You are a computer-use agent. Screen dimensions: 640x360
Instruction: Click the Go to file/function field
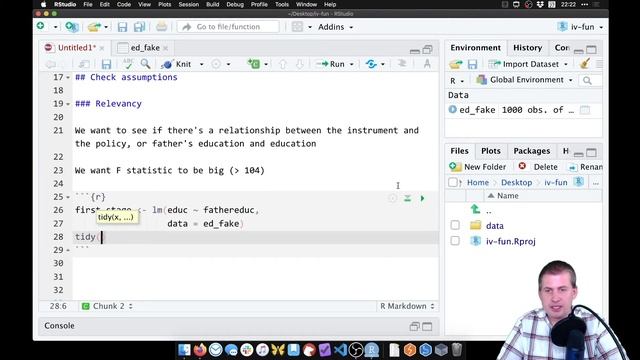(229, 27)
